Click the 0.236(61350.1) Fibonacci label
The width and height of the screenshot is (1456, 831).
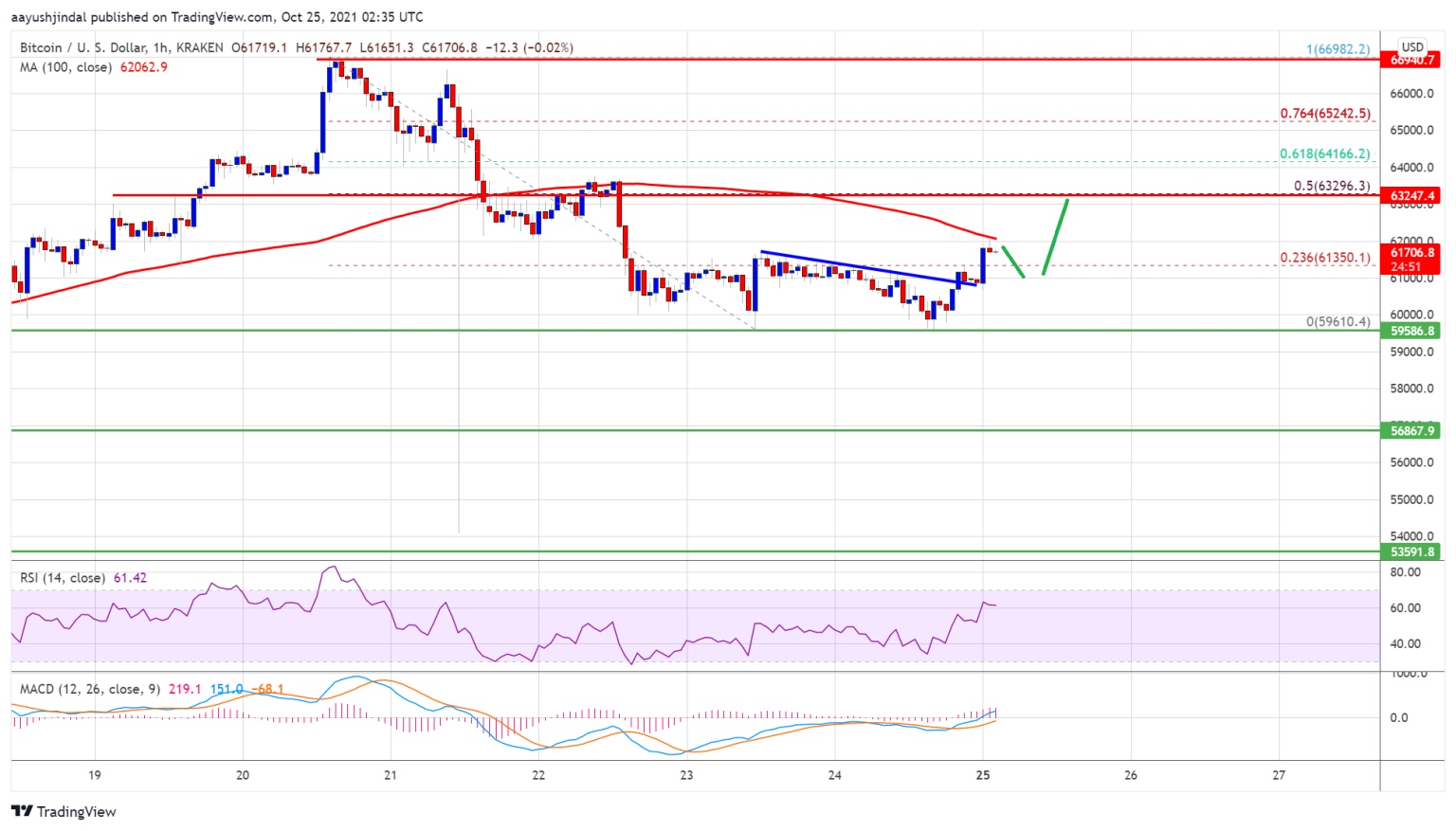(1324, 257)
